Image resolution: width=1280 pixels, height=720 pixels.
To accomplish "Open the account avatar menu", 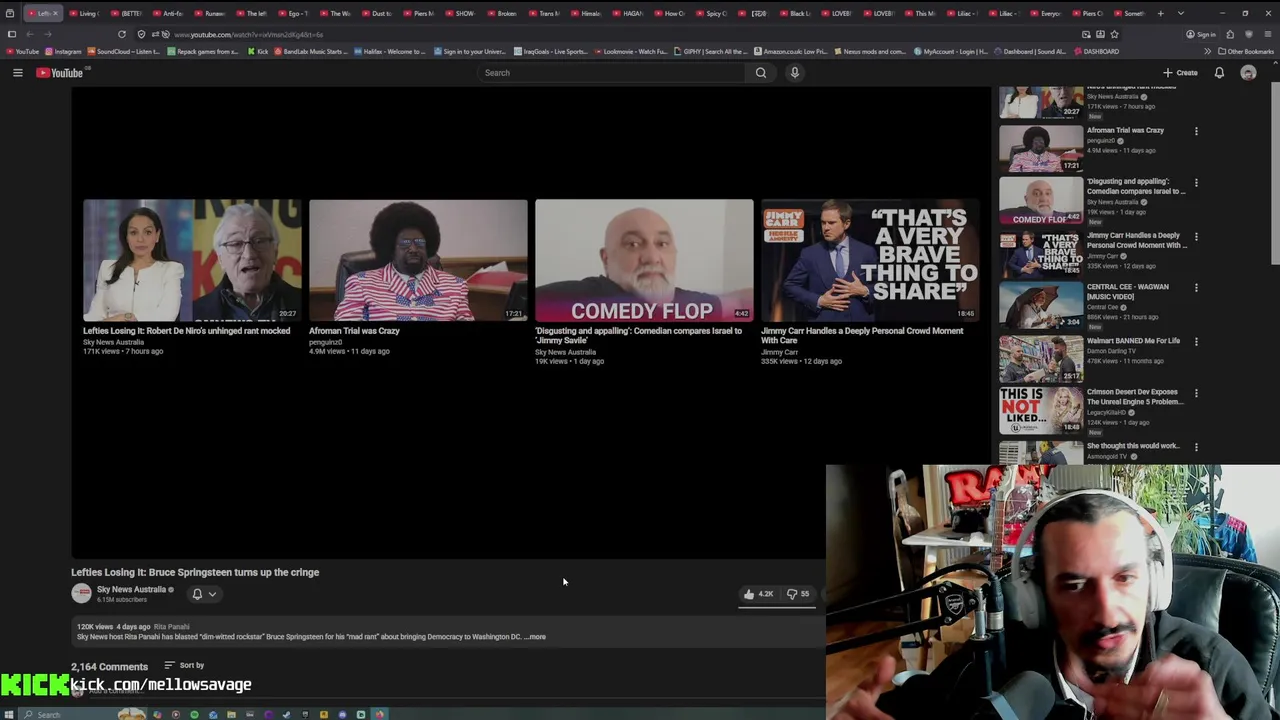I will click(1248, 72).
